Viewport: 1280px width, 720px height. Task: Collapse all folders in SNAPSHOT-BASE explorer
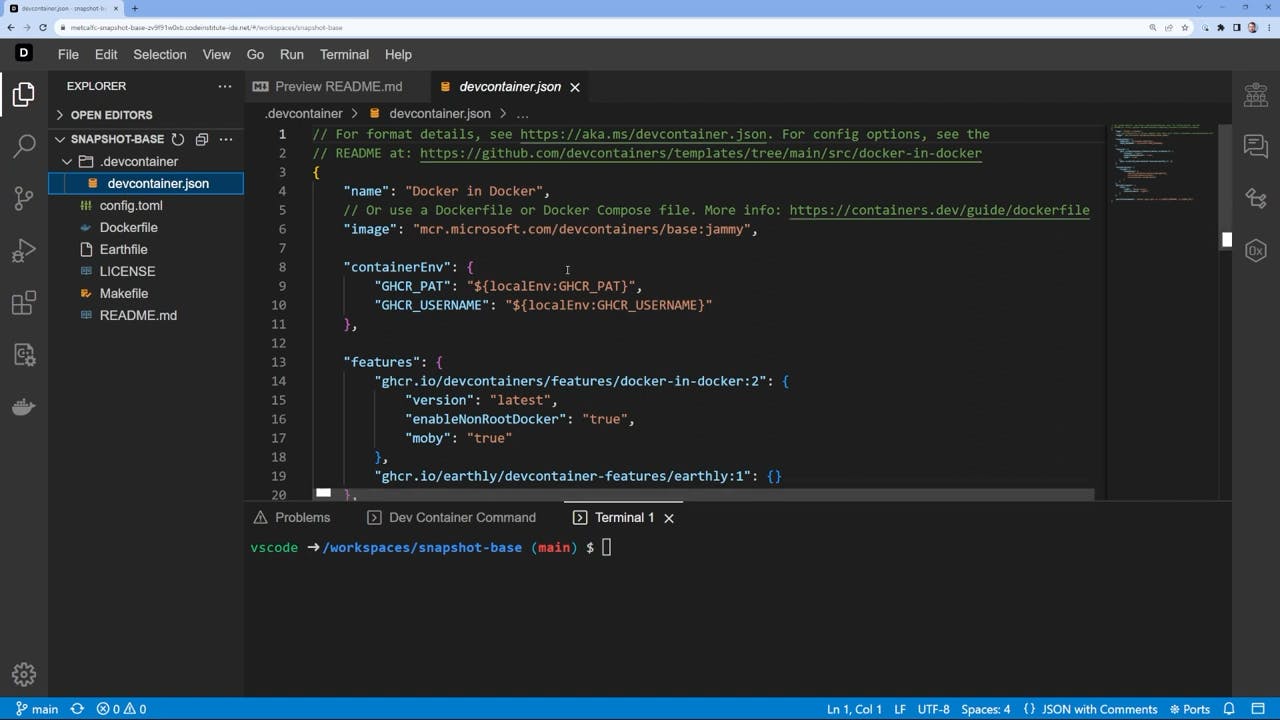point(202,140)
